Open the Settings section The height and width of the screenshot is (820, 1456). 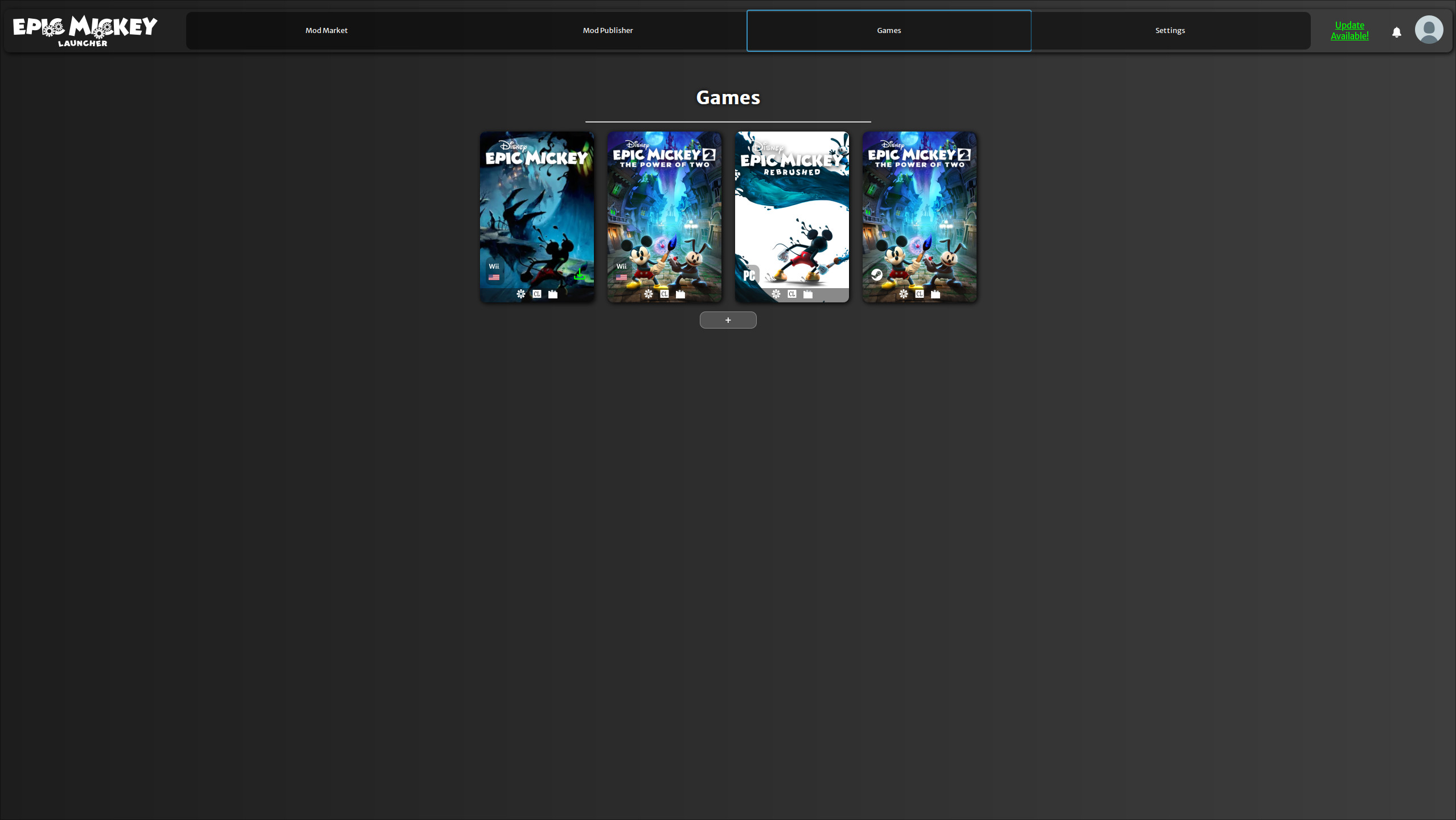[x=1170, y=30]
